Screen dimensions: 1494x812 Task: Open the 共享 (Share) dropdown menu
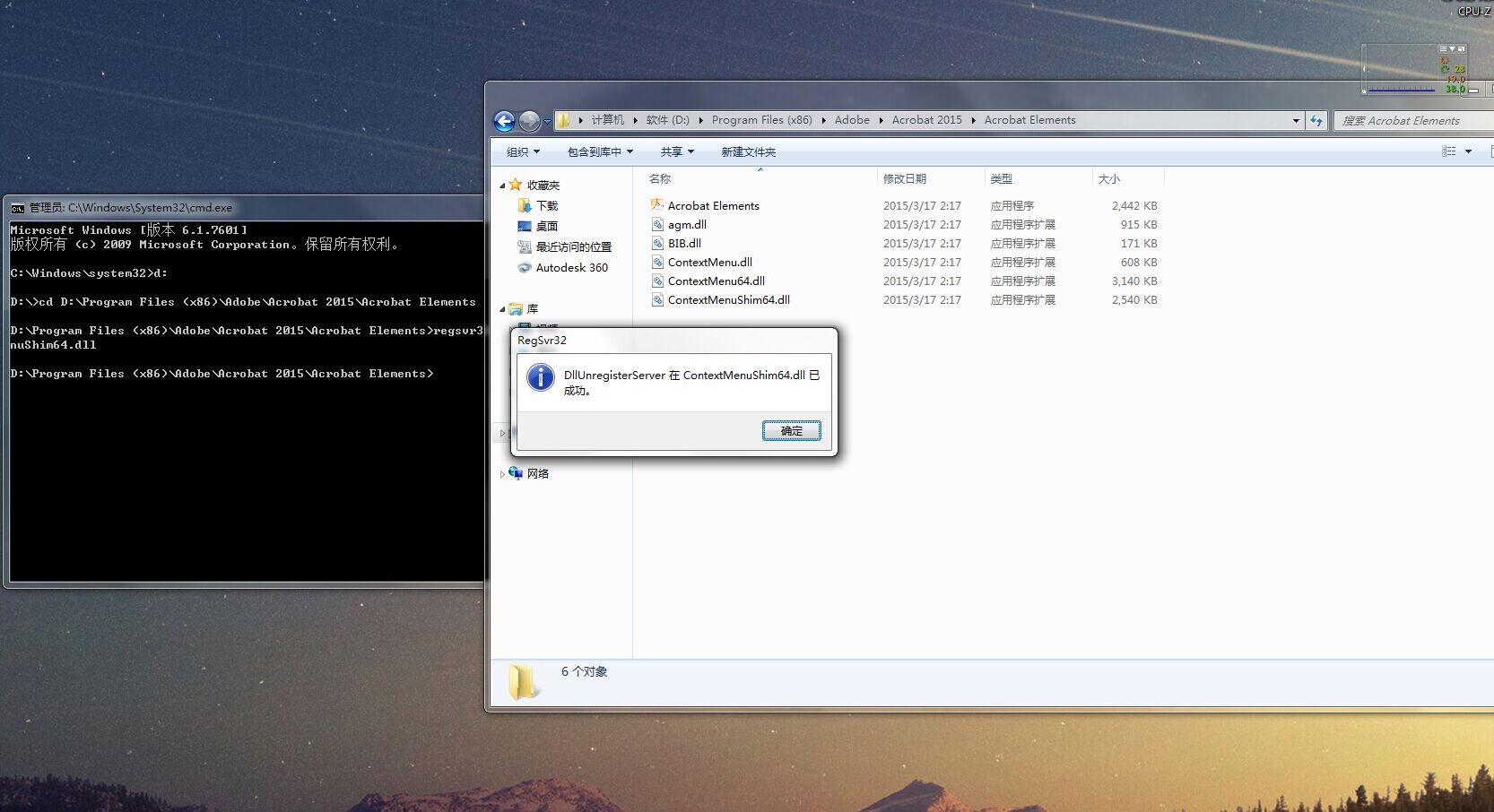[677, 152]
